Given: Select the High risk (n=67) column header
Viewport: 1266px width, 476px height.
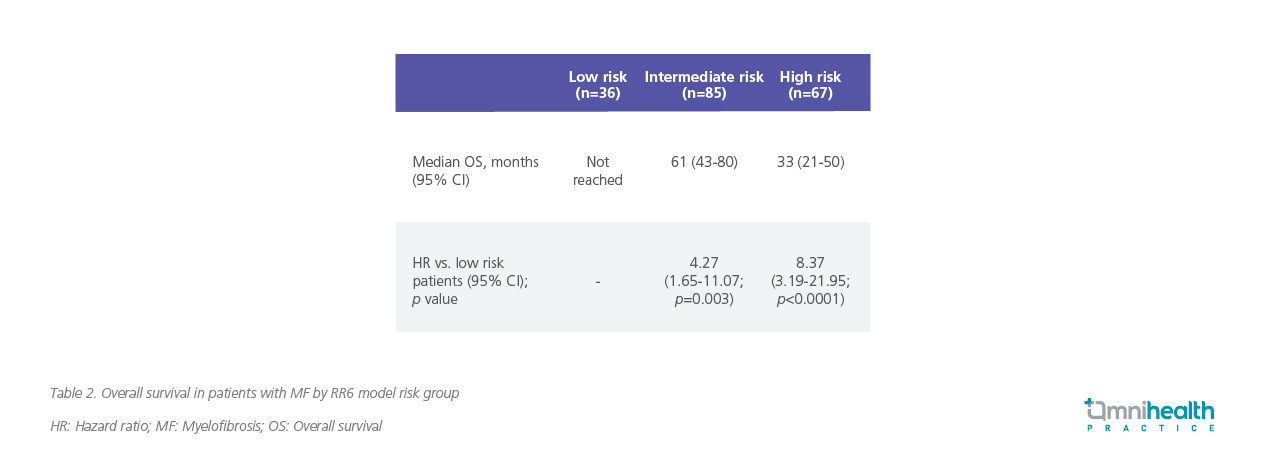Looking at the screenshot, I should pos(810,85).
